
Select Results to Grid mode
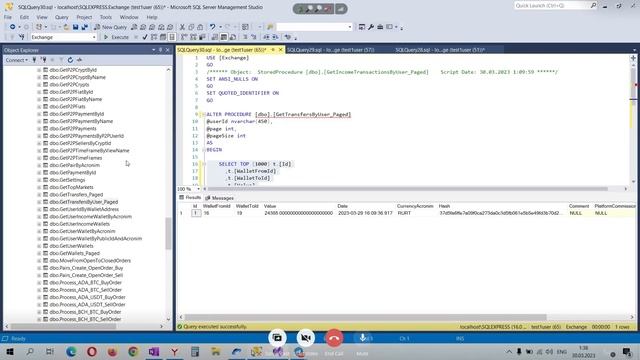224,37
